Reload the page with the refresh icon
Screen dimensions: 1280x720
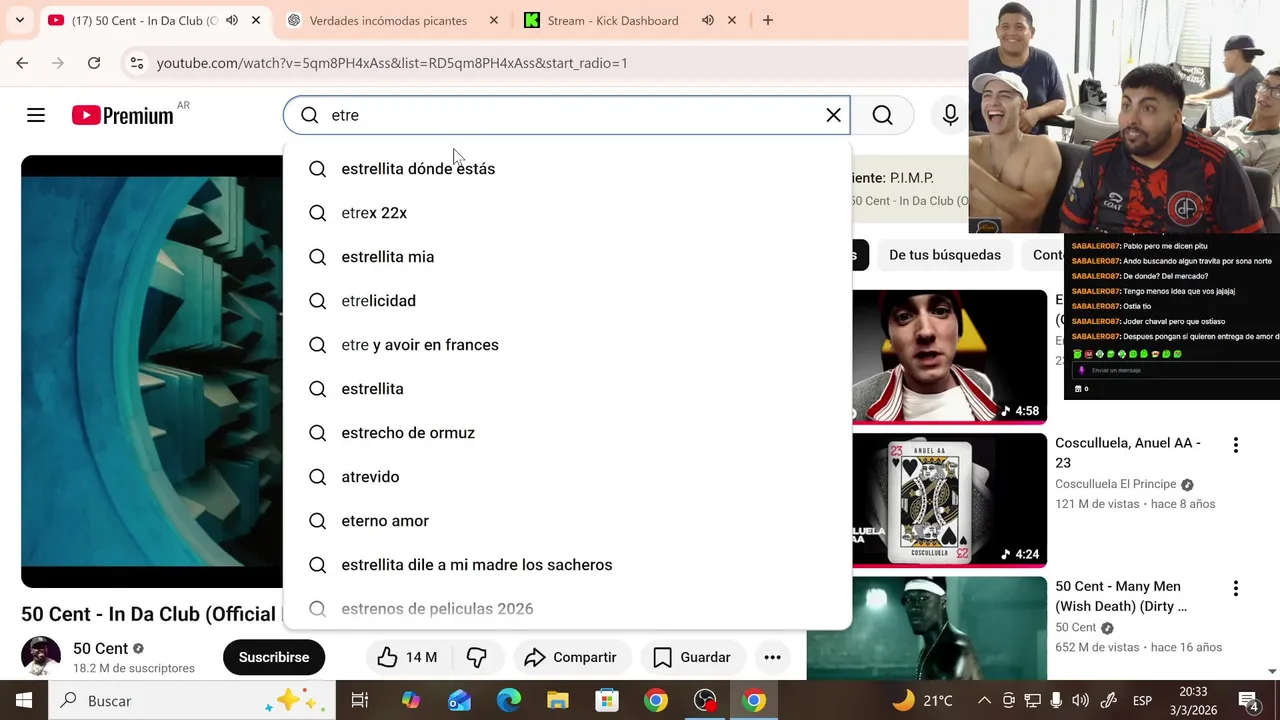point(94,63)
